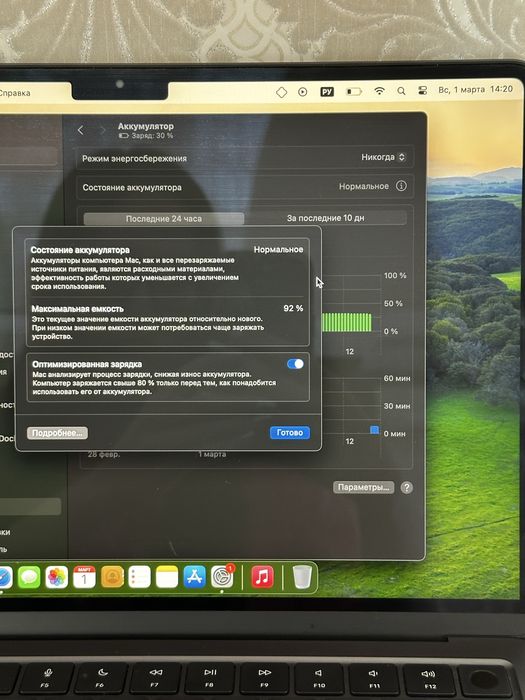Click the info icon next to Нормальное
The height and width of the screenshot is (700, 525).
401,186
